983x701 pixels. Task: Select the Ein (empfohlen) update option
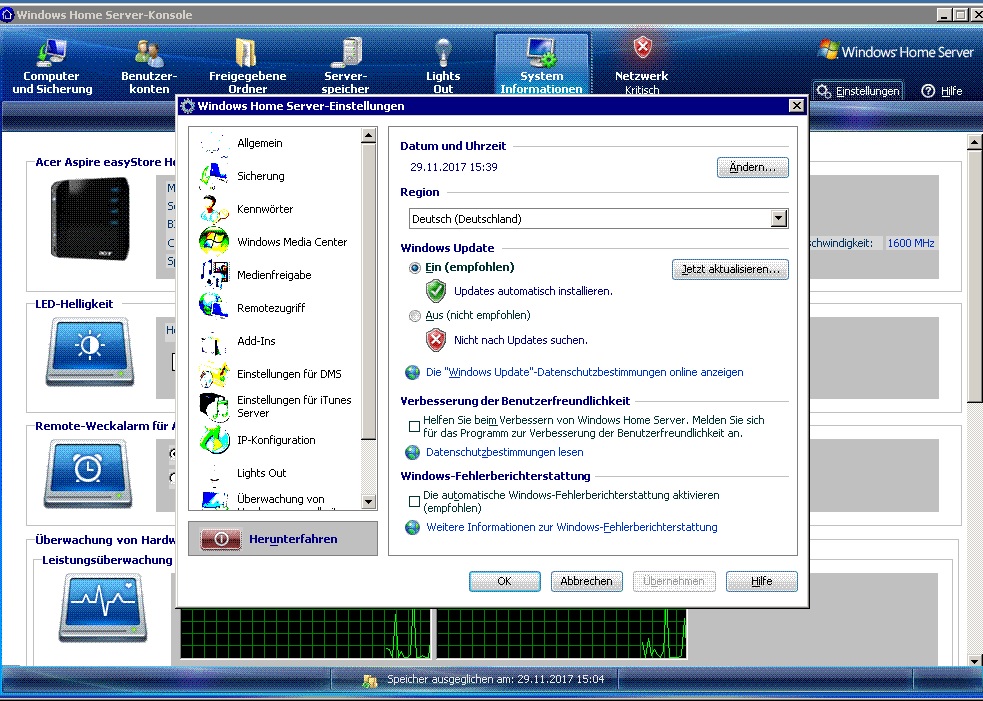[x=415, y=268]
